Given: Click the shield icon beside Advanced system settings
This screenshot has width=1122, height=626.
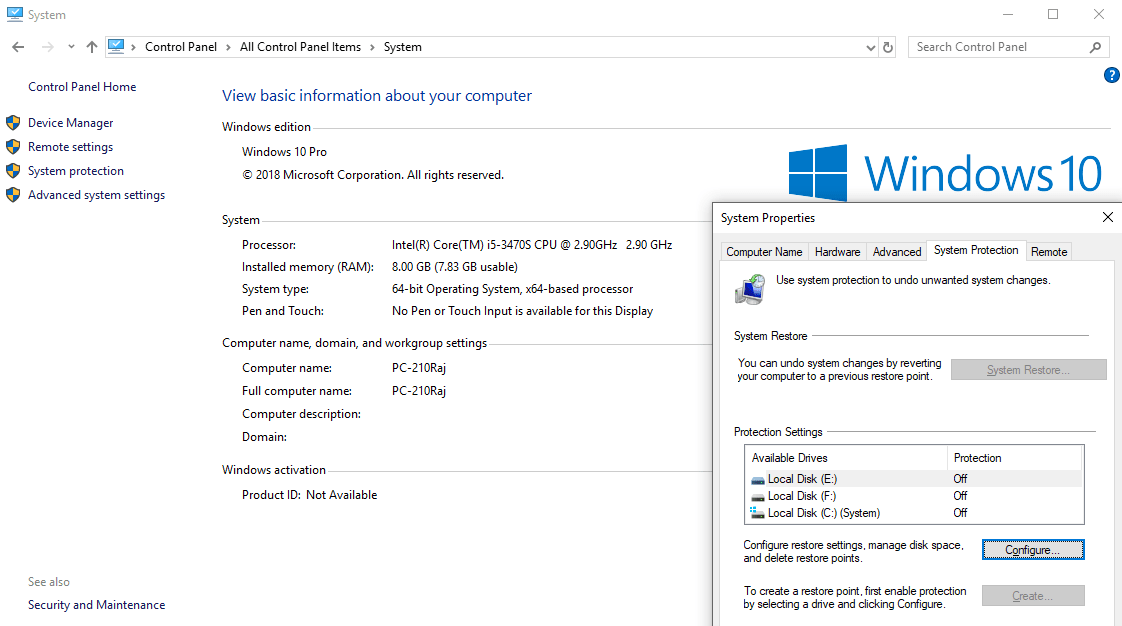Looking at the screenshot, I should (13, 195).
